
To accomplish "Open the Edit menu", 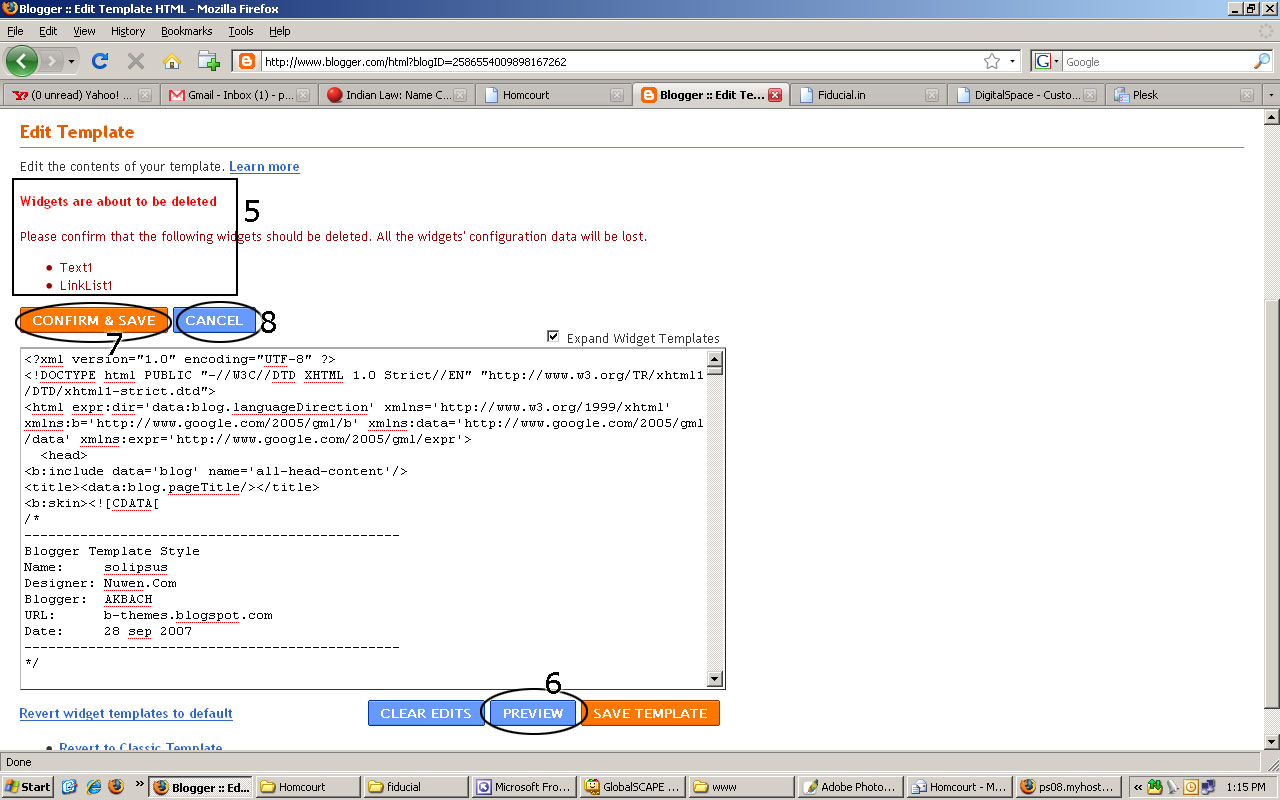I will click(x=48, y=31).
